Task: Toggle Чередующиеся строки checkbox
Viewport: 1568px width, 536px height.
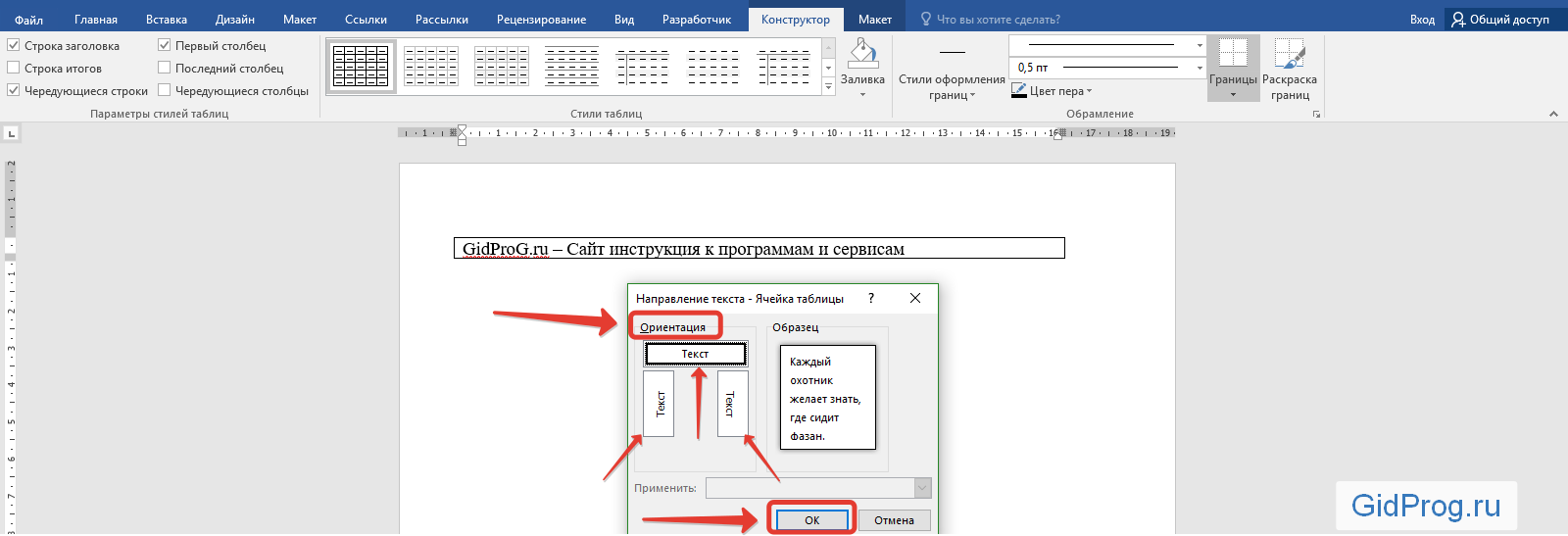Action: tap(14, 90)
